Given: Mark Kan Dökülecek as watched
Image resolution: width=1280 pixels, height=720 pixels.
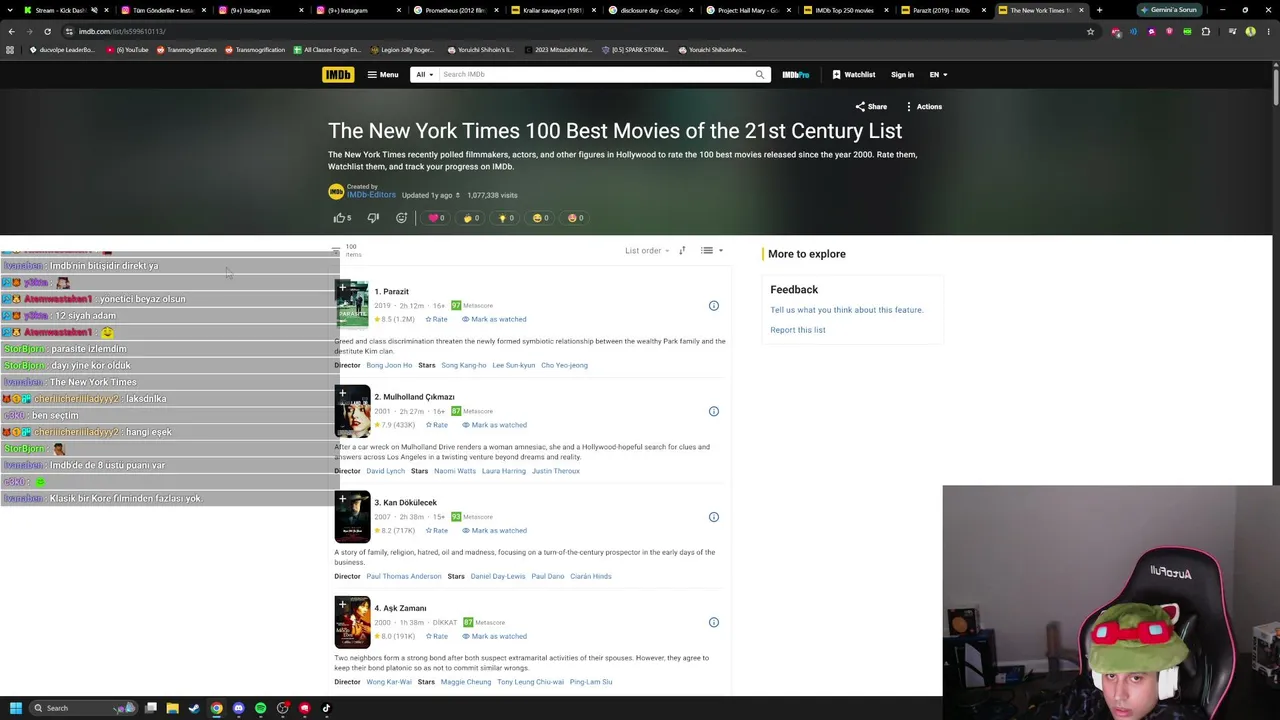Looking at the screenshot, I should [x=494, y=530].
